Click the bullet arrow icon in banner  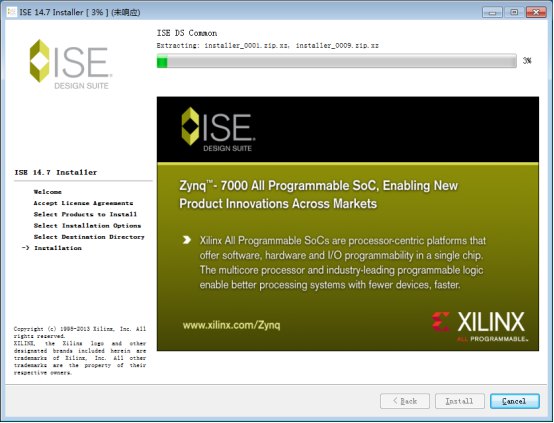point(187,240)
